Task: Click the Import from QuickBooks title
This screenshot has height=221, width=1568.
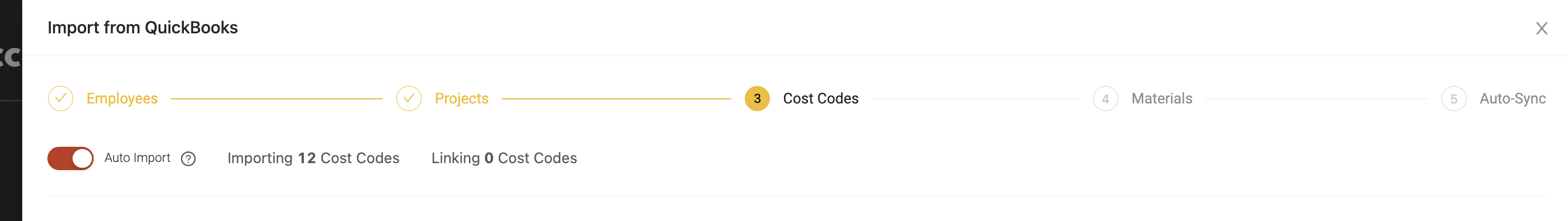Action: [142, 28]
